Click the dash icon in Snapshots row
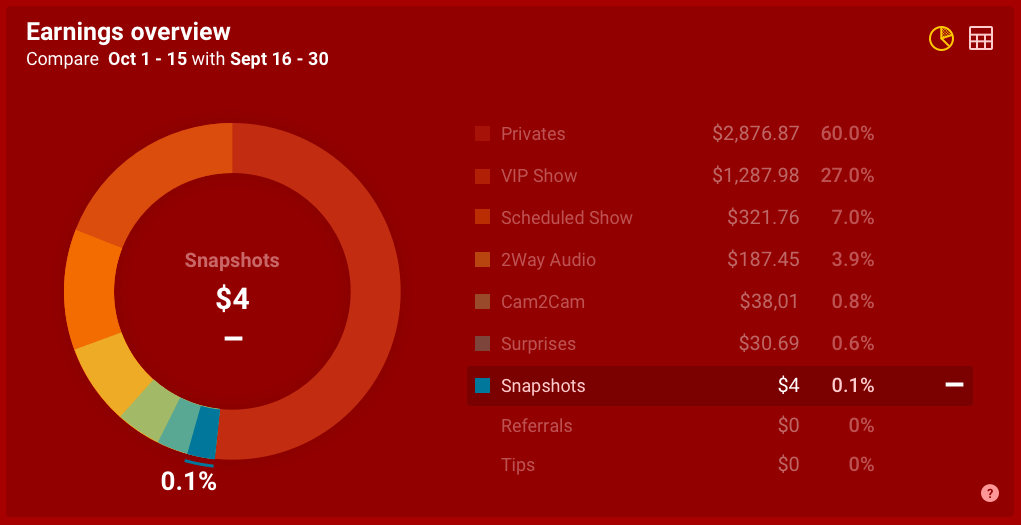Image resolution: width=1021 pixels, height=525 pixels. point(954,386)
